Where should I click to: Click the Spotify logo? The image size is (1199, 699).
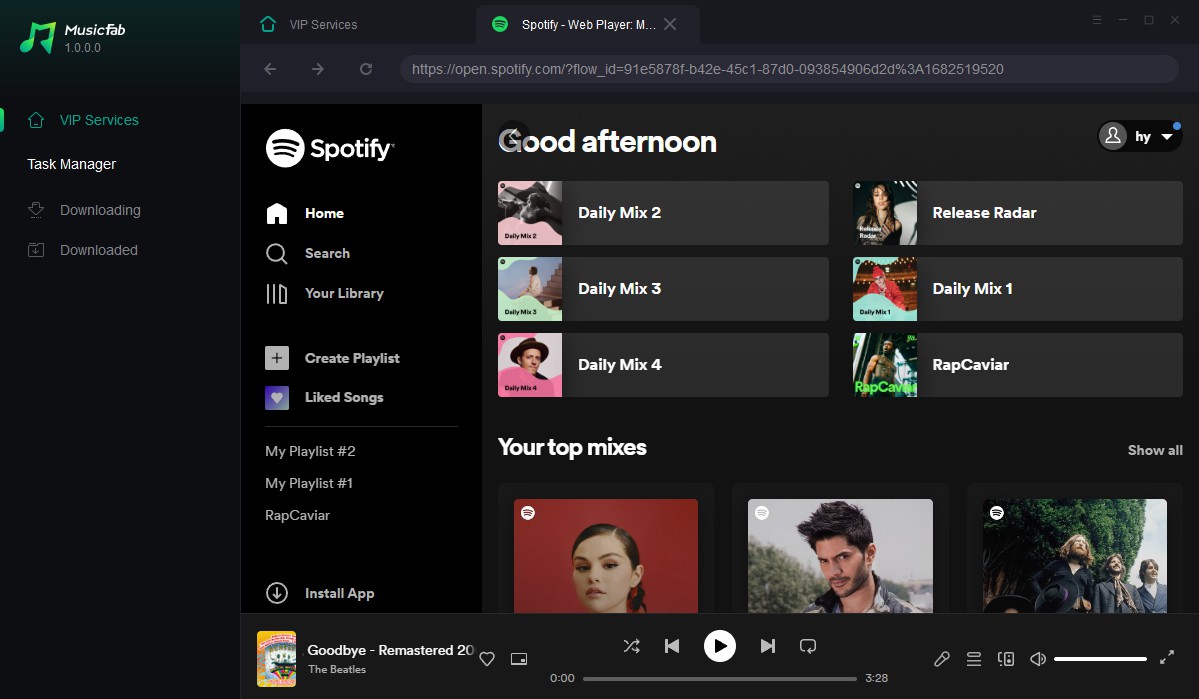(x=330, y=148)
